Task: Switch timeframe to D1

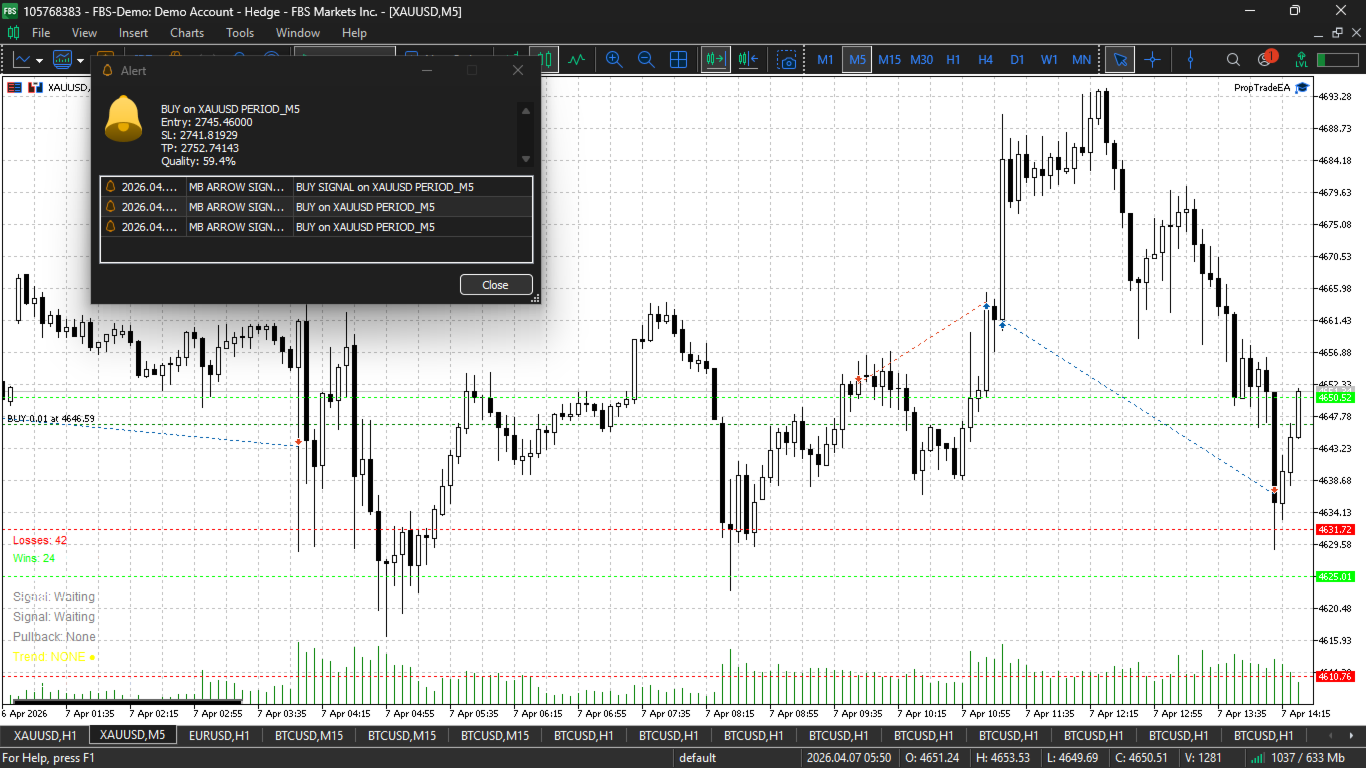Action: (x=1017, y=59)
